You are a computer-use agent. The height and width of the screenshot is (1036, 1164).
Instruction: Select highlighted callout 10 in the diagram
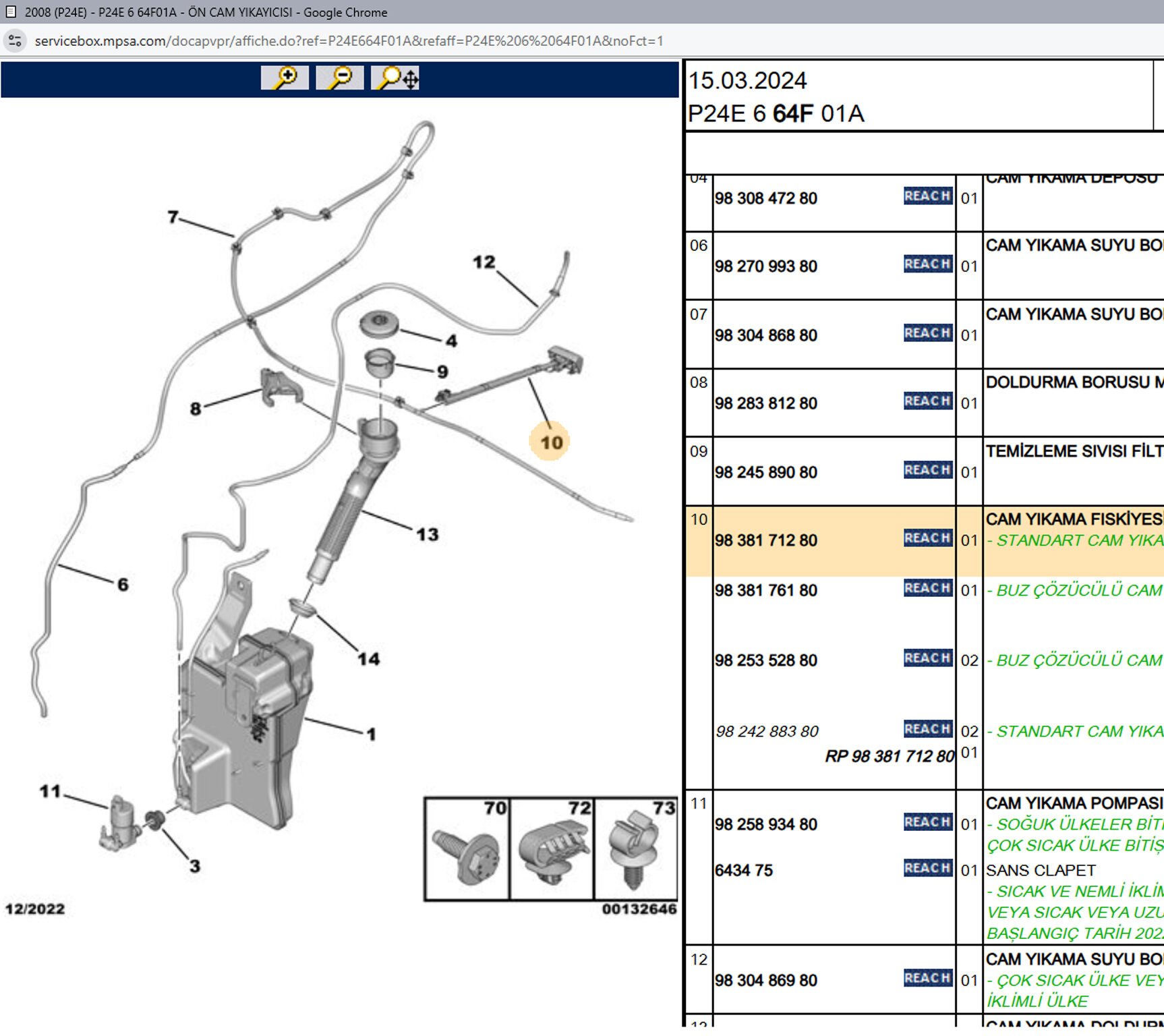point(550,442)
